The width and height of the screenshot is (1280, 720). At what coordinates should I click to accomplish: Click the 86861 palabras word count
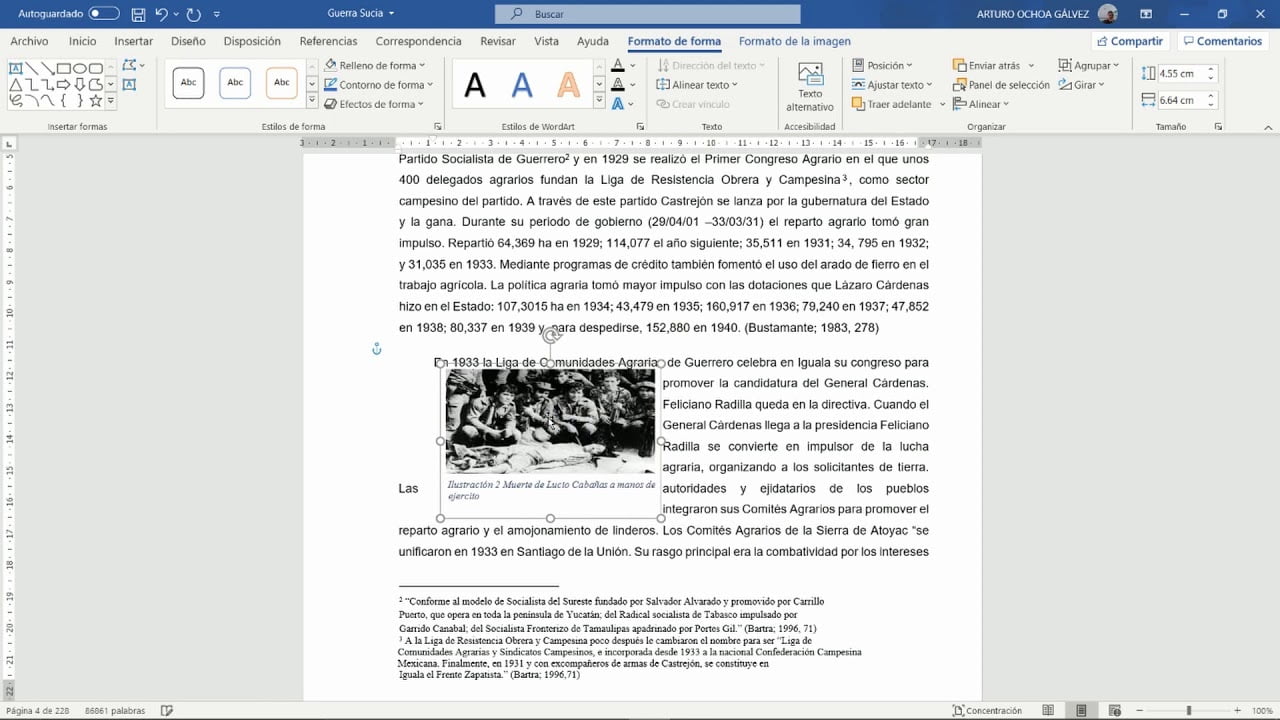(x=115, y=711)
